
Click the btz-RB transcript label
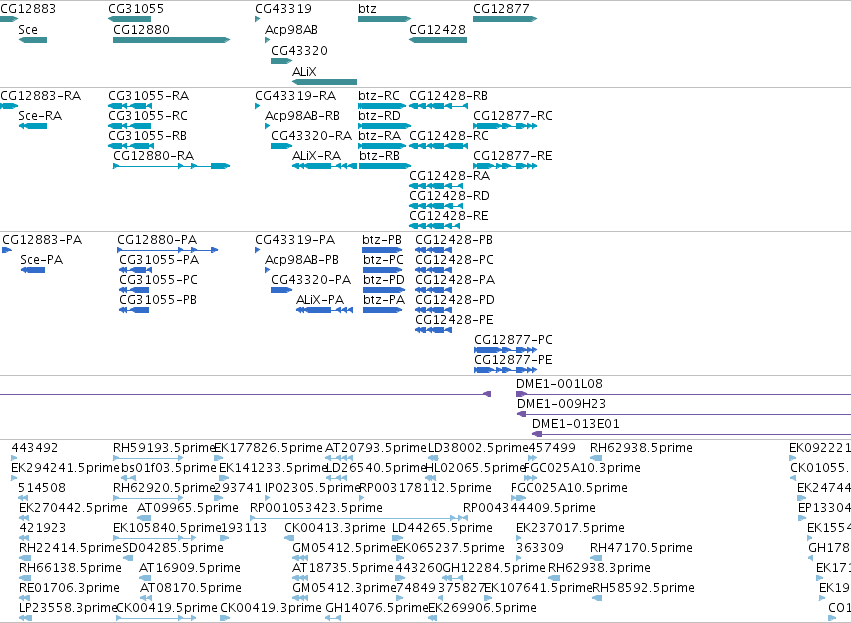379,156
